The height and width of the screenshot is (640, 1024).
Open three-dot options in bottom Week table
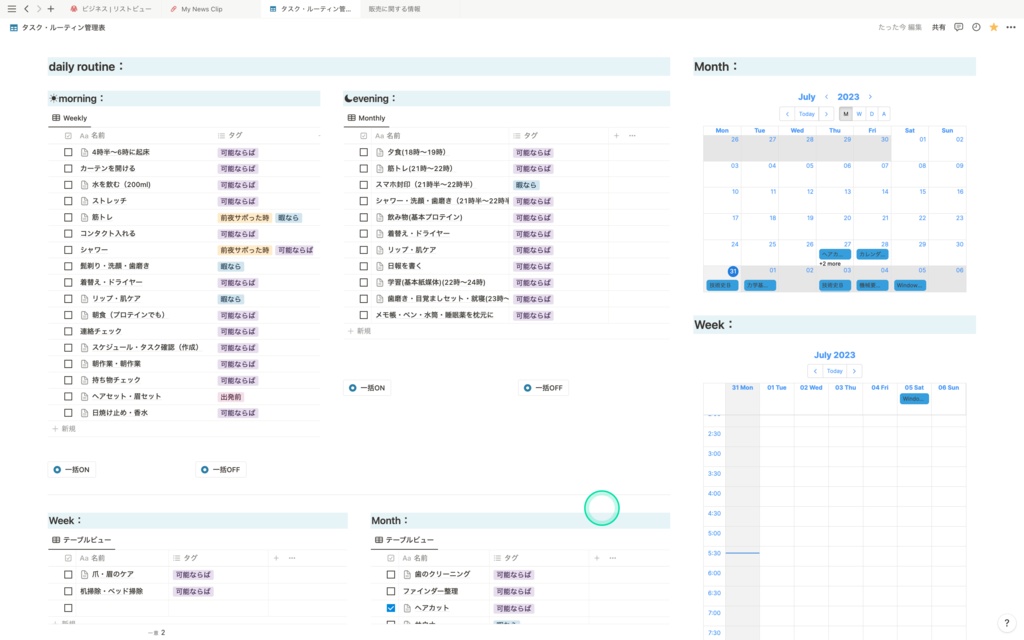[x=292, y=558]
